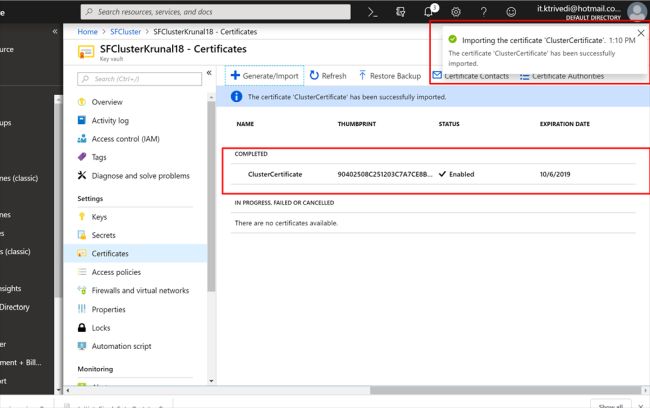Open Overview in the resource menu
Screen dimensions: 650x408
coord(107,102)
